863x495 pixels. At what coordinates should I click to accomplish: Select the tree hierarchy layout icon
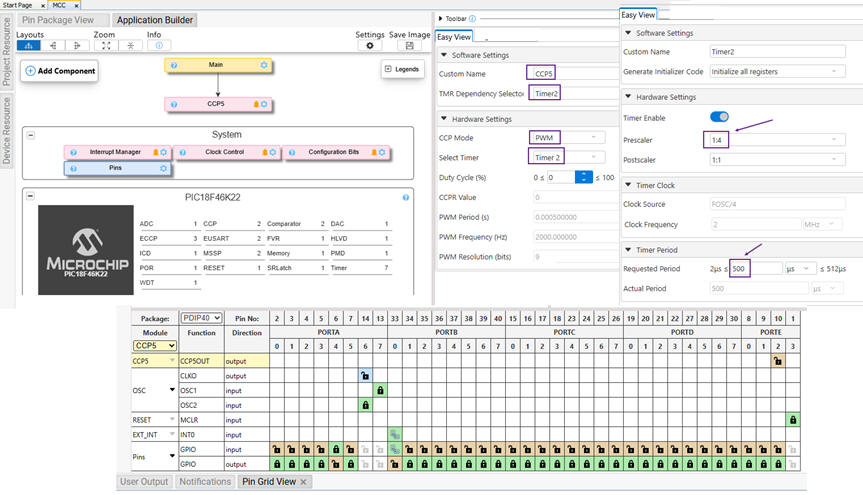coord(29,46)
